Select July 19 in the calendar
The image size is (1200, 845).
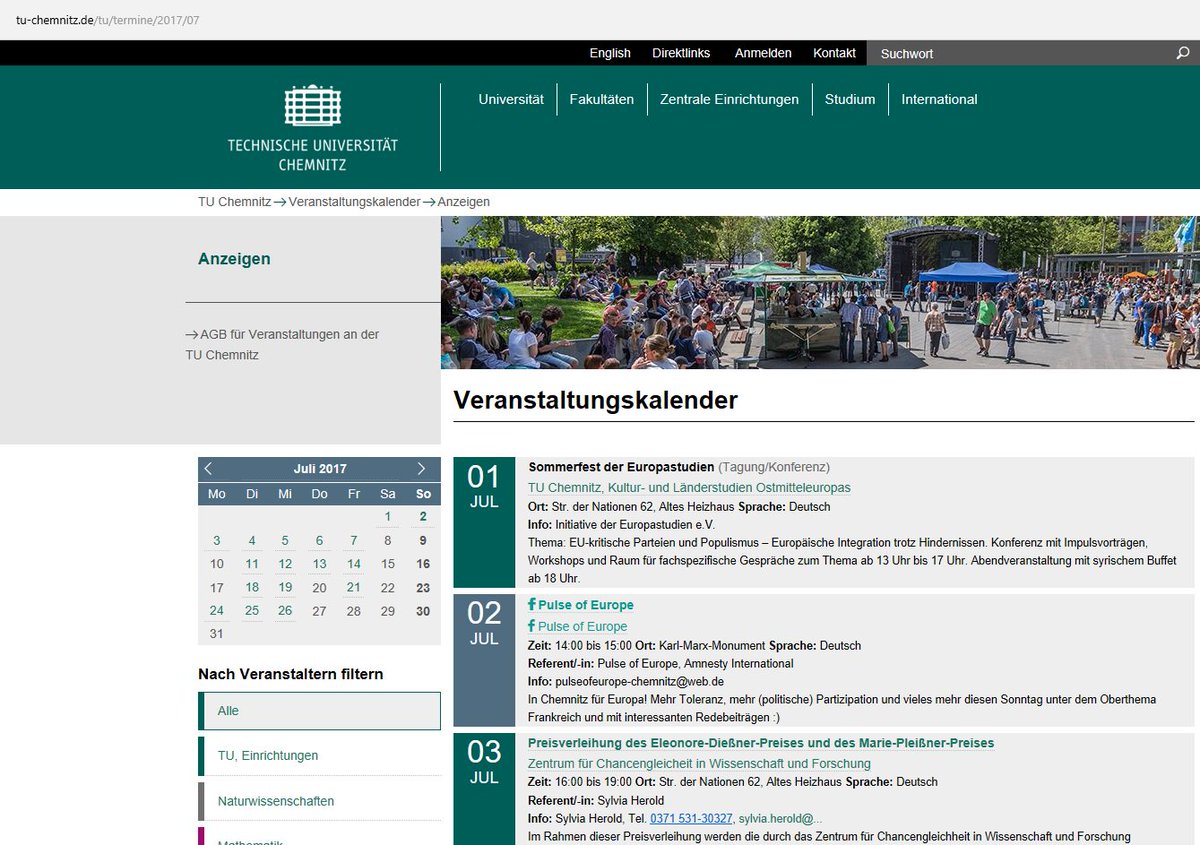285,587
